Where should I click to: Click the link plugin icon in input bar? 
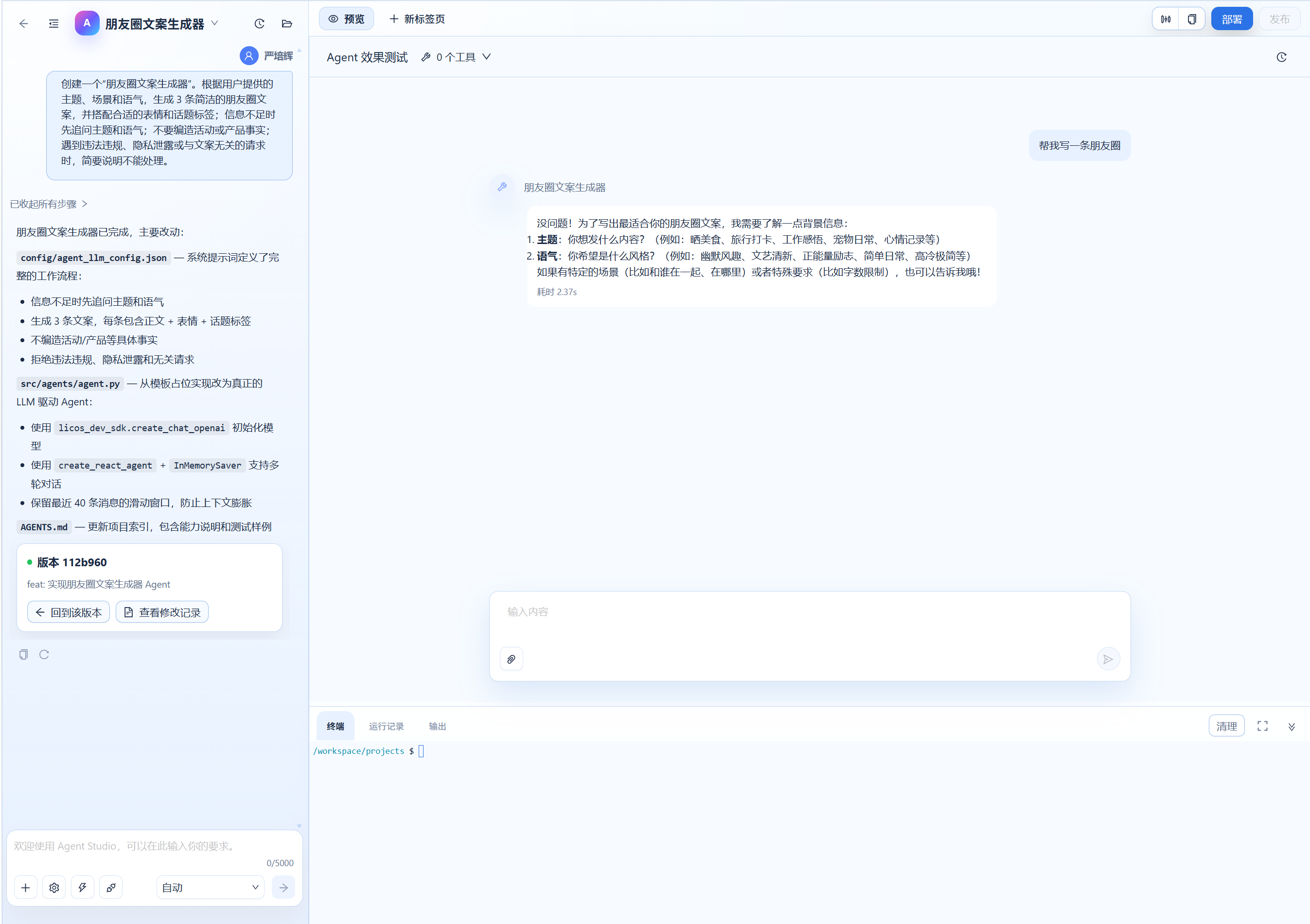[111, 888]
